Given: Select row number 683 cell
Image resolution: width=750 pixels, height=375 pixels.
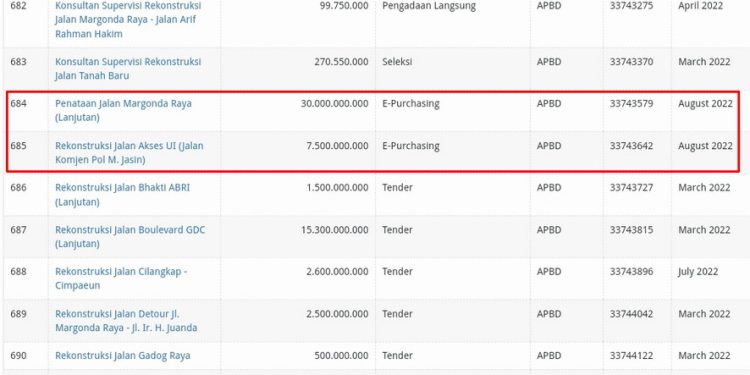Looking at the screenshot, I should 18,62.
